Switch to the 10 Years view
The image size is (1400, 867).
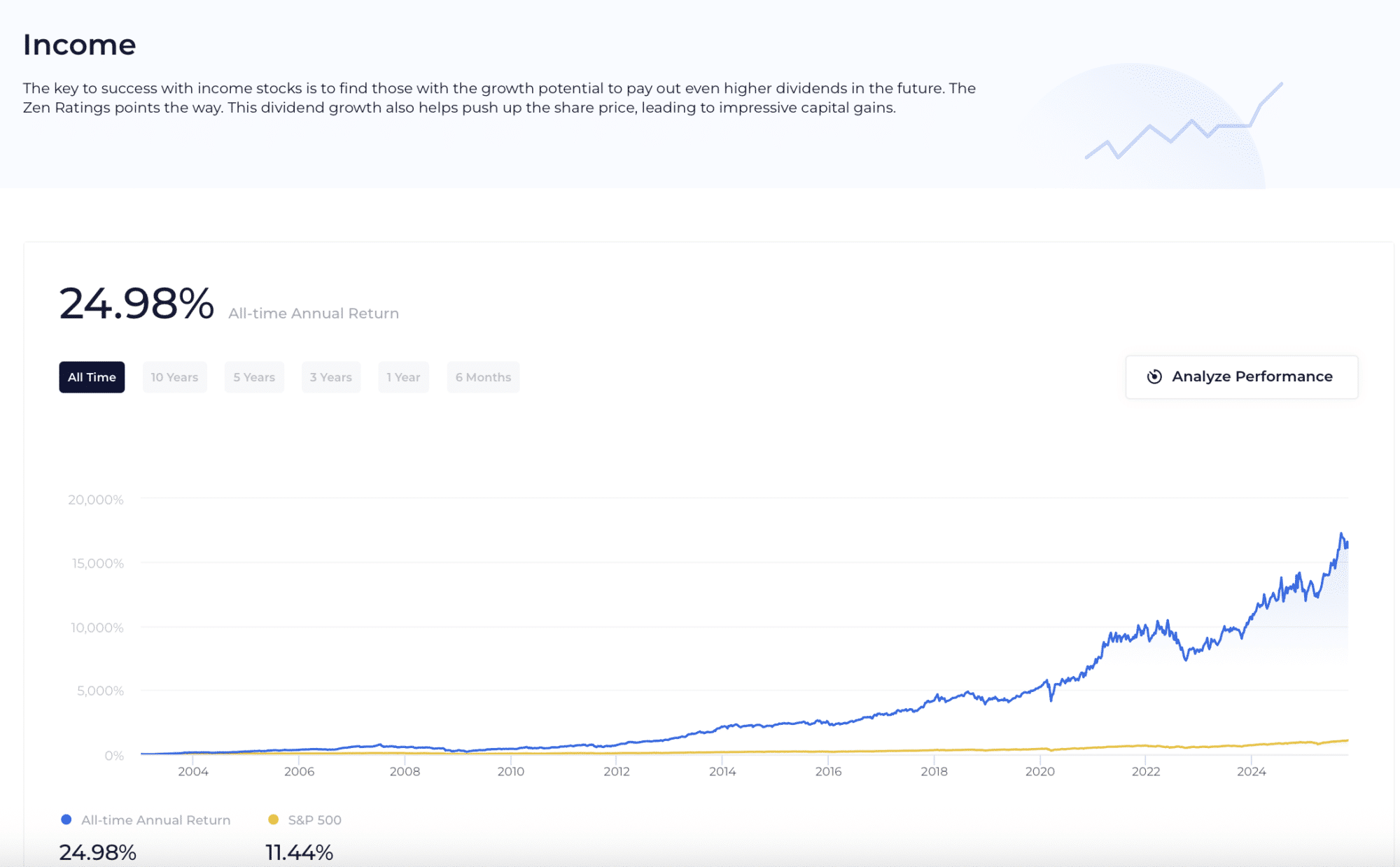(174, 376)
